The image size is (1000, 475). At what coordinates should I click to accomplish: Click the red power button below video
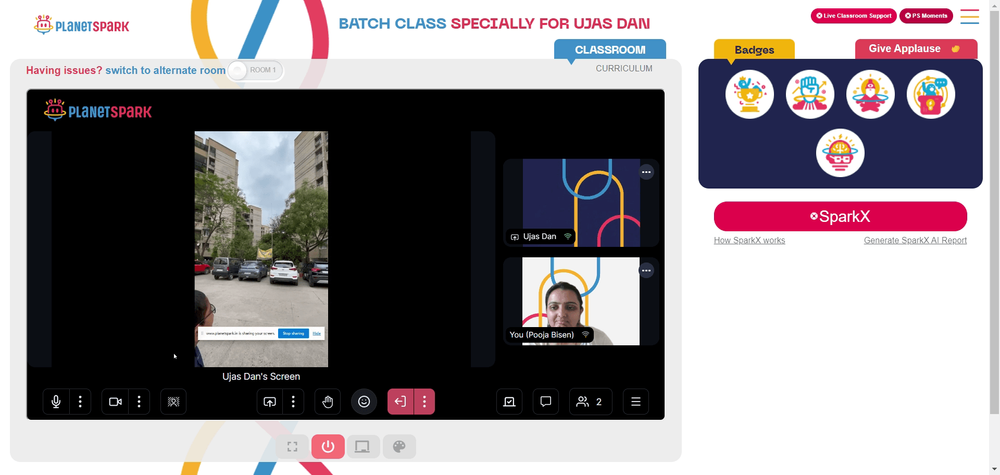(x=328, y=446)
